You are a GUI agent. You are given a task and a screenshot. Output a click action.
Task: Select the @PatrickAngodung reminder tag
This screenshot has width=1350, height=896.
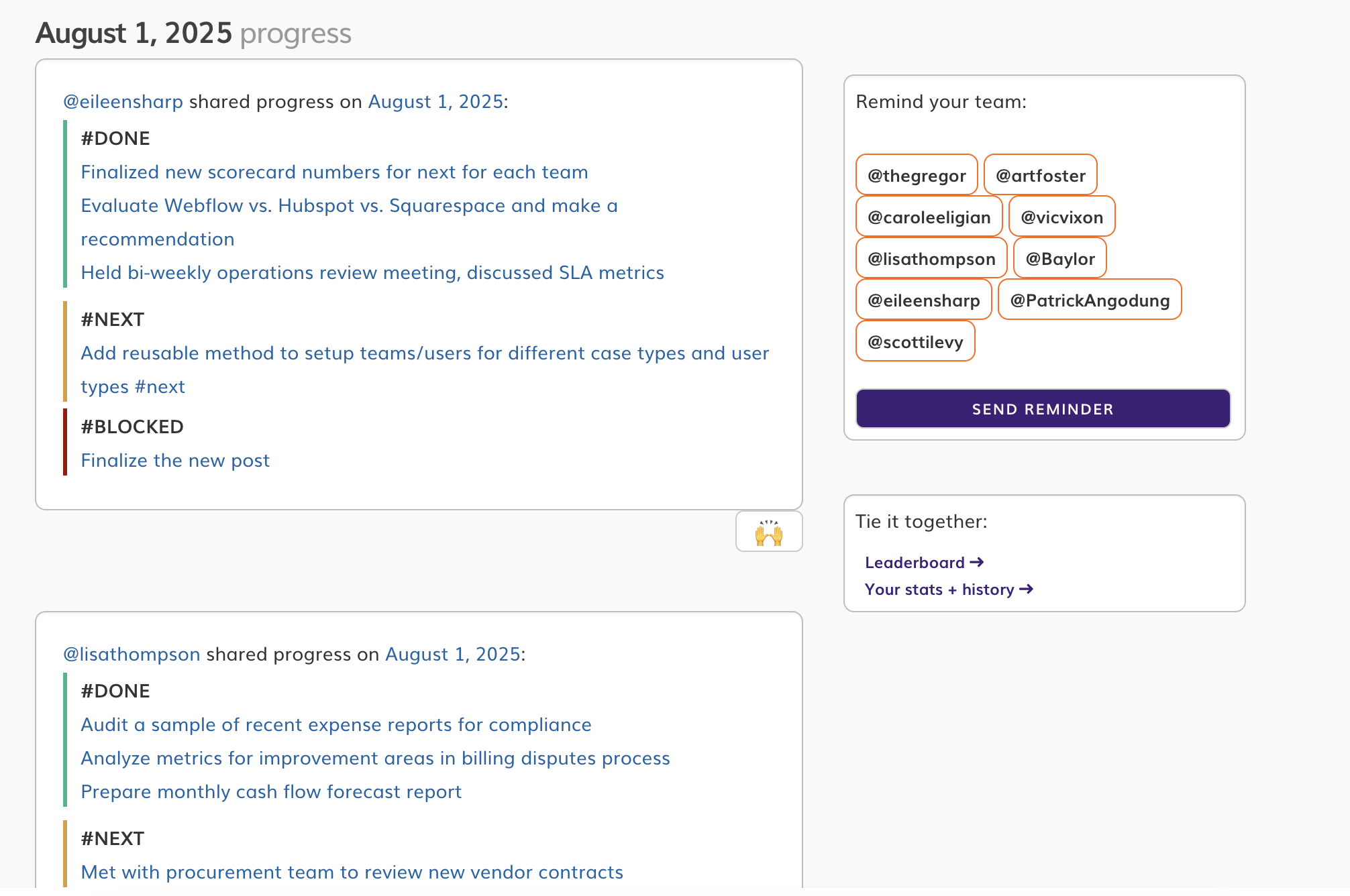click(1090, 300)
